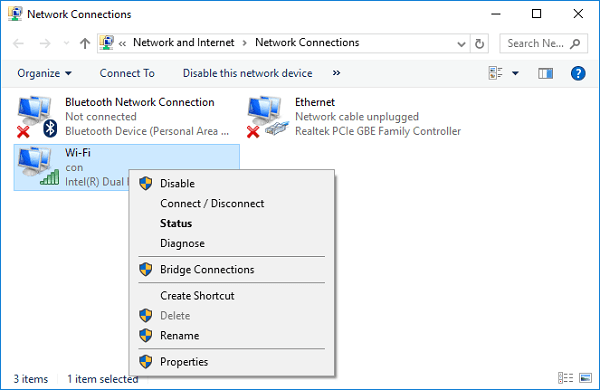Click Network cable unplugged status text
This screenshot has height=390, width=600.
click(x=357, y=116)
